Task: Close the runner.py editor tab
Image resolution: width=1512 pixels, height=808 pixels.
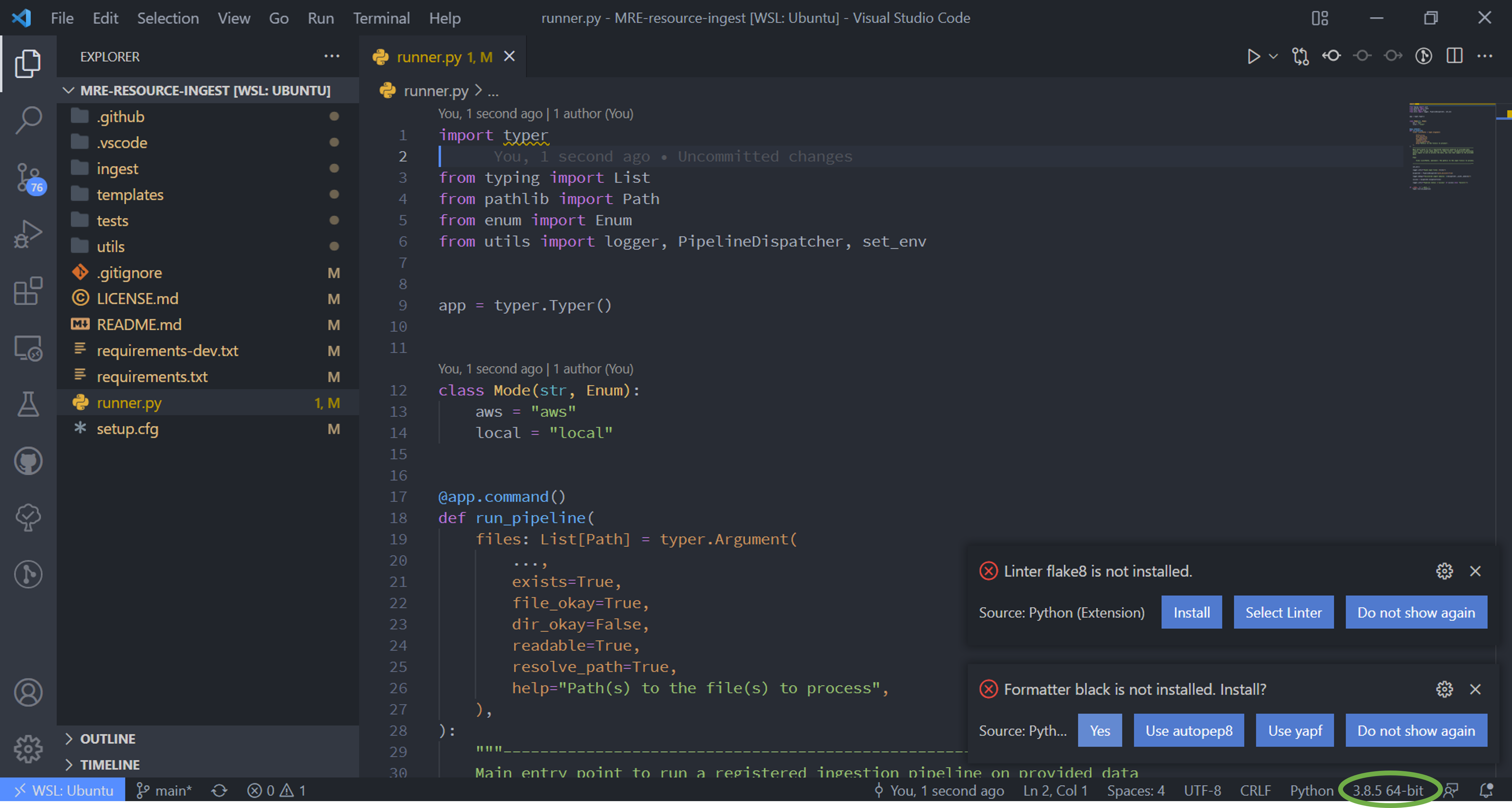Action: click(x=510, y=56)
